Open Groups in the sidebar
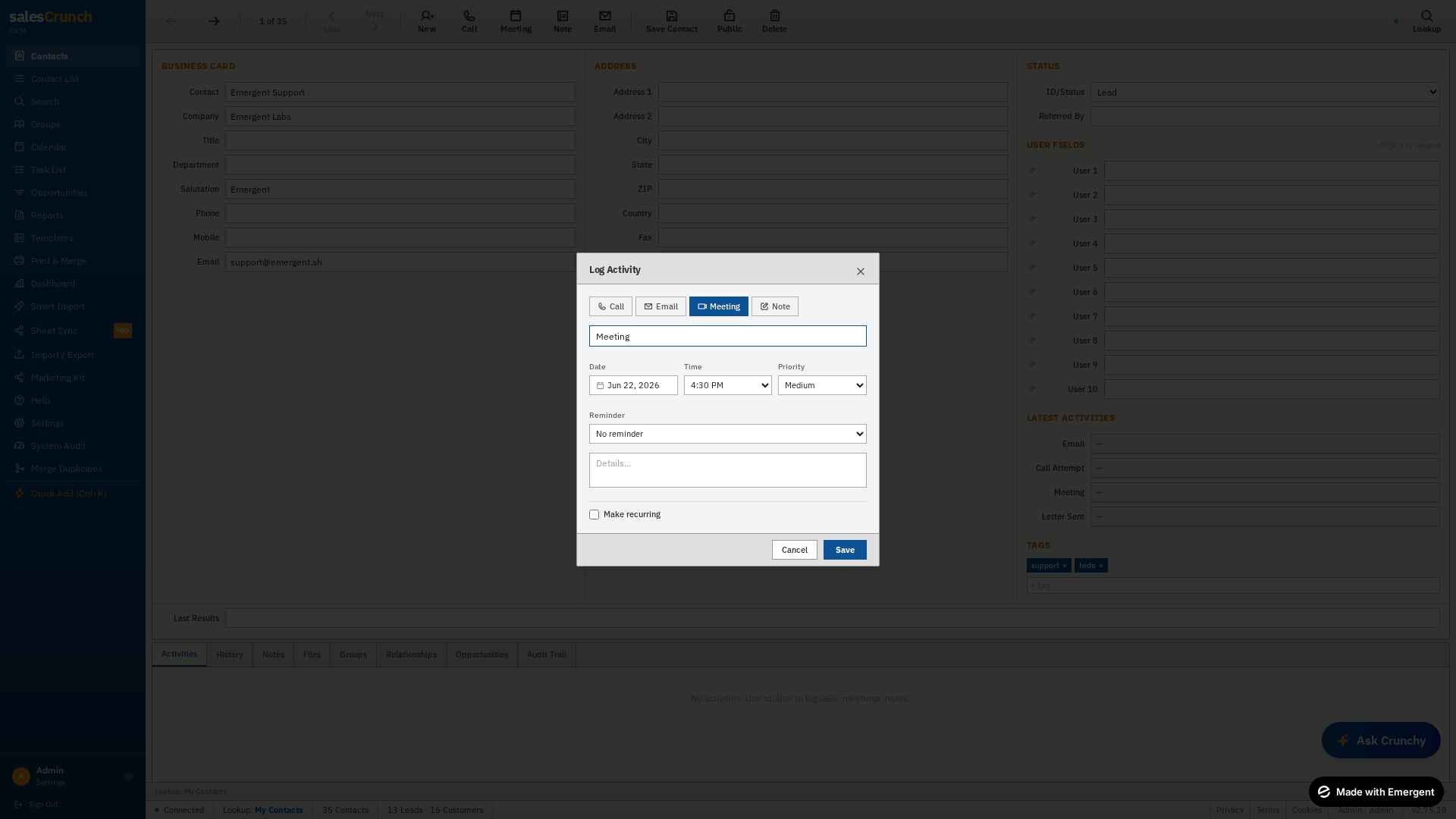This screenshot has height=819, width=1456. 73,124
